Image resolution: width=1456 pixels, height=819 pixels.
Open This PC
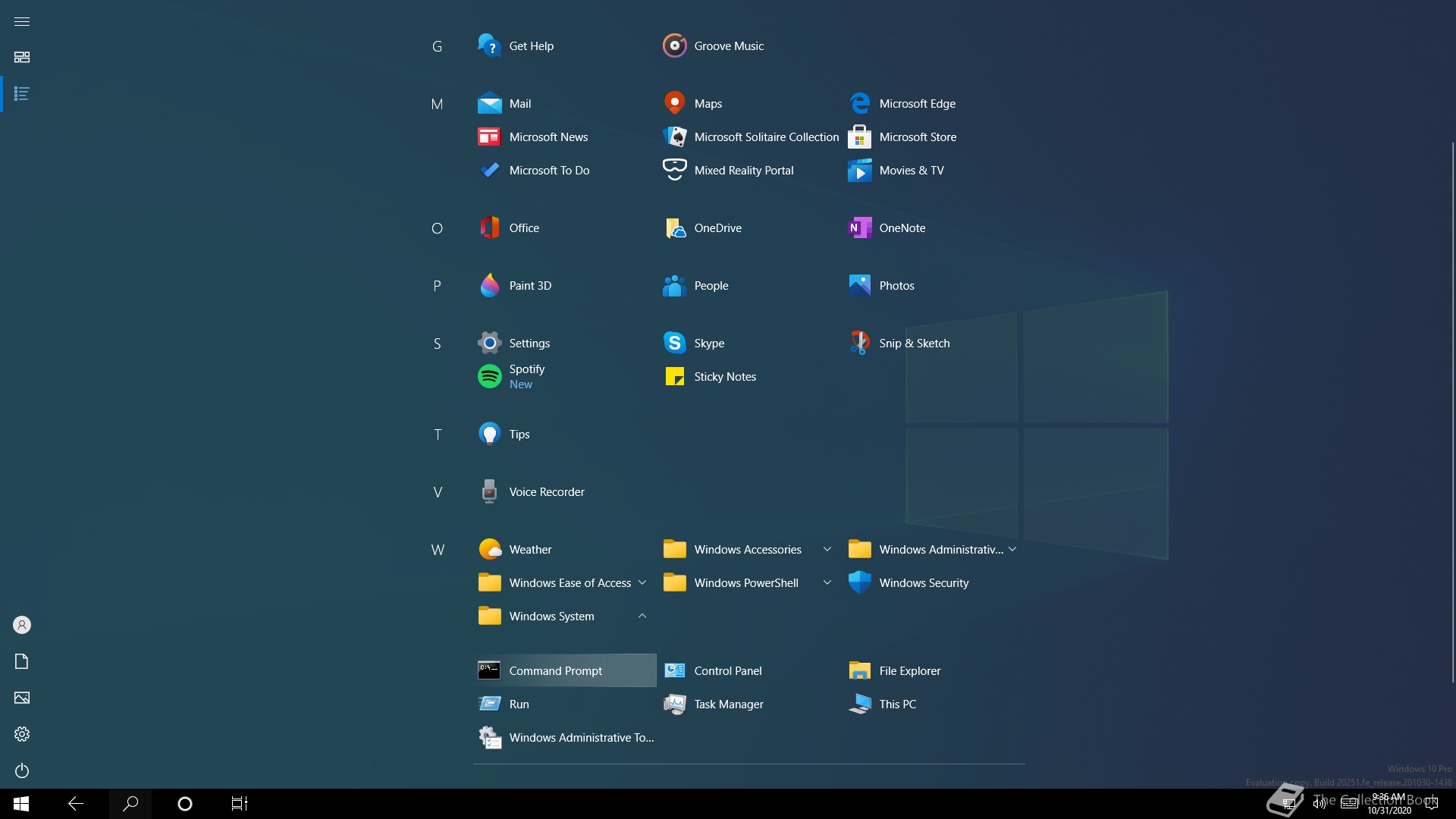pos(934,704)
